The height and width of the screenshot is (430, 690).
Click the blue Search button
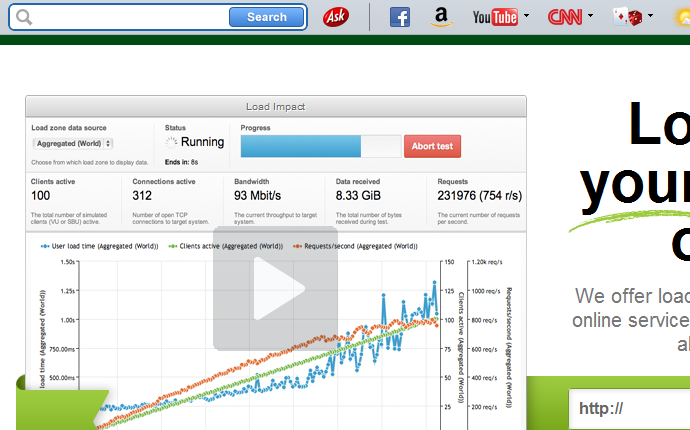[267, 17]
